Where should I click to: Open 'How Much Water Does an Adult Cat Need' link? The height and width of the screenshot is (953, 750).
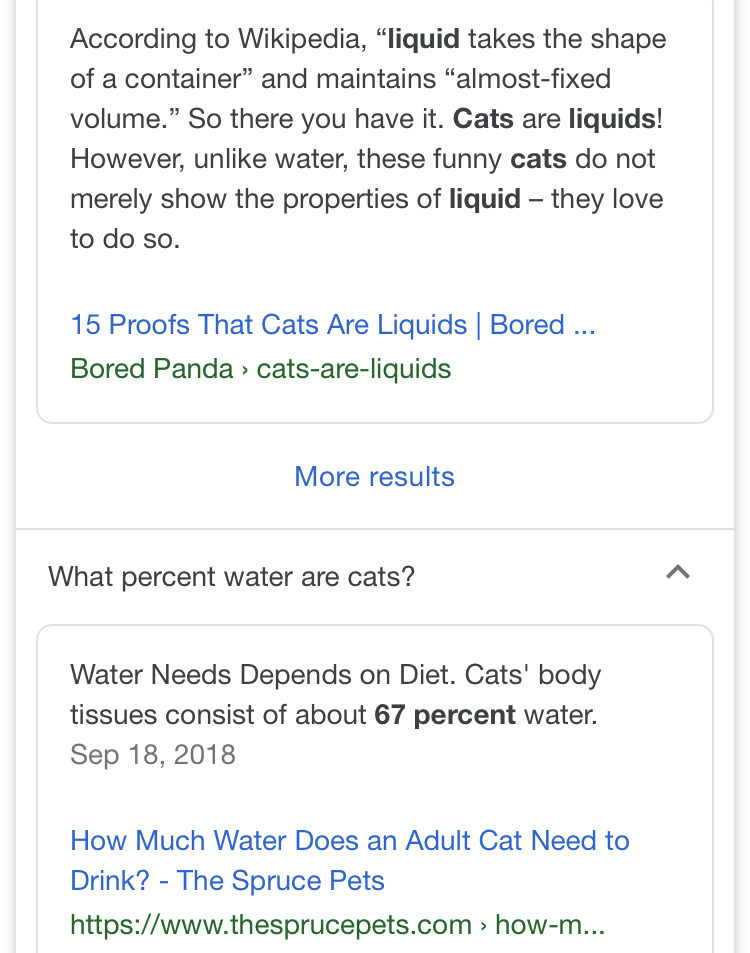point(349,840)
